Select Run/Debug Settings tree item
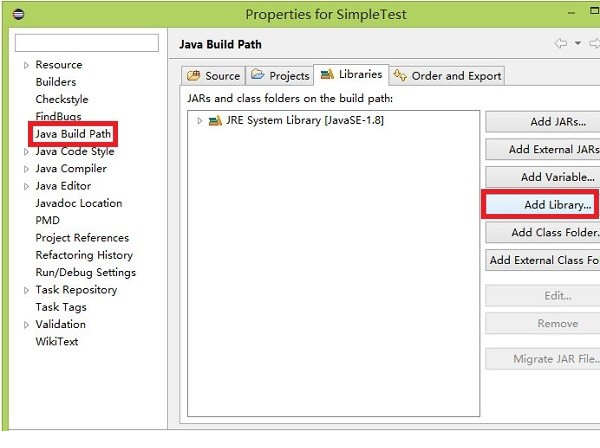 tap(86, 272)
